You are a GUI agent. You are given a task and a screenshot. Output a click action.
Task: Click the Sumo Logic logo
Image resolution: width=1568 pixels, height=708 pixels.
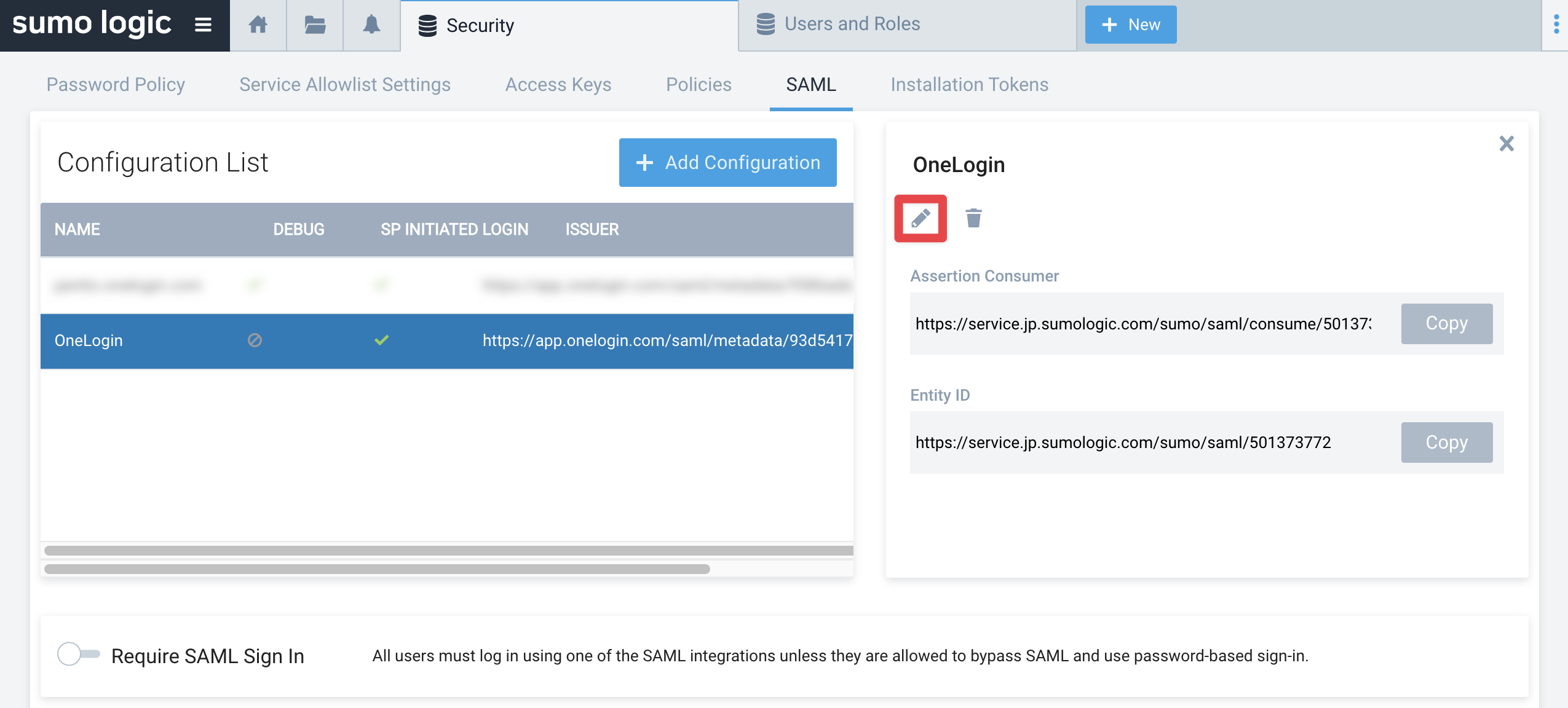click(92, 24)
